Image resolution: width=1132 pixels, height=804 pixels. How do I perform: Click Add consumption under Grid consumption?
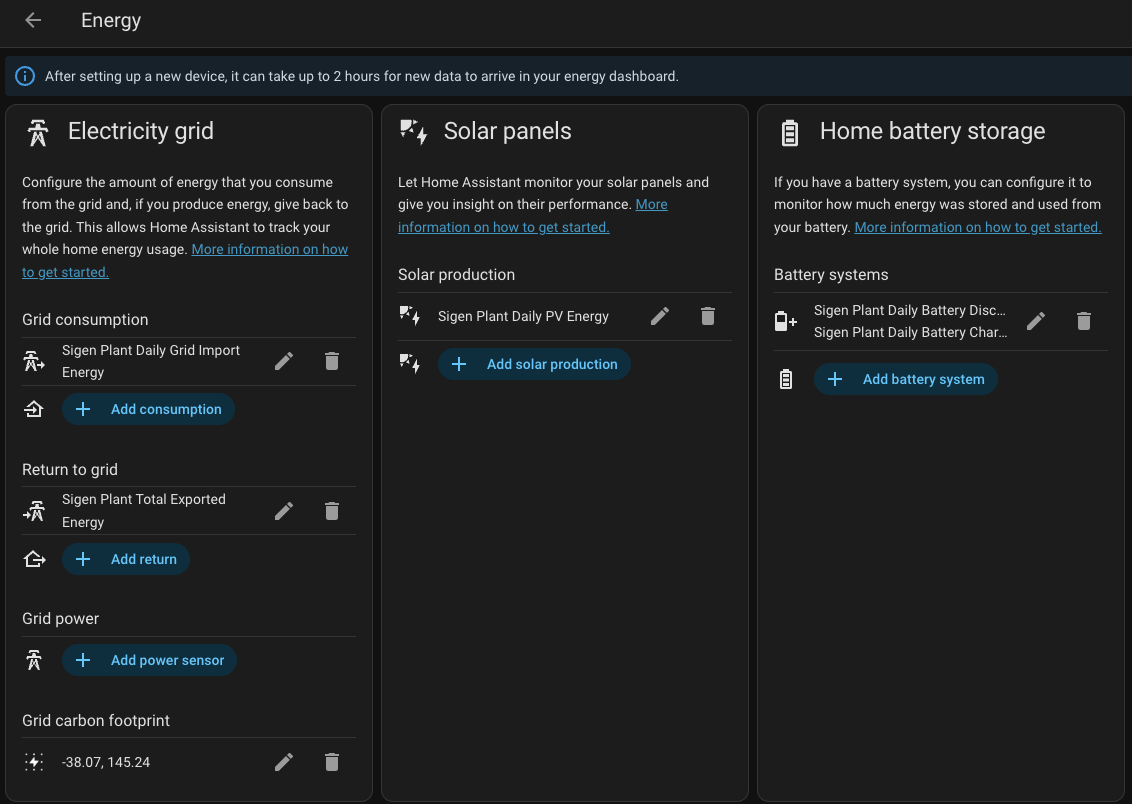(148, 409)
